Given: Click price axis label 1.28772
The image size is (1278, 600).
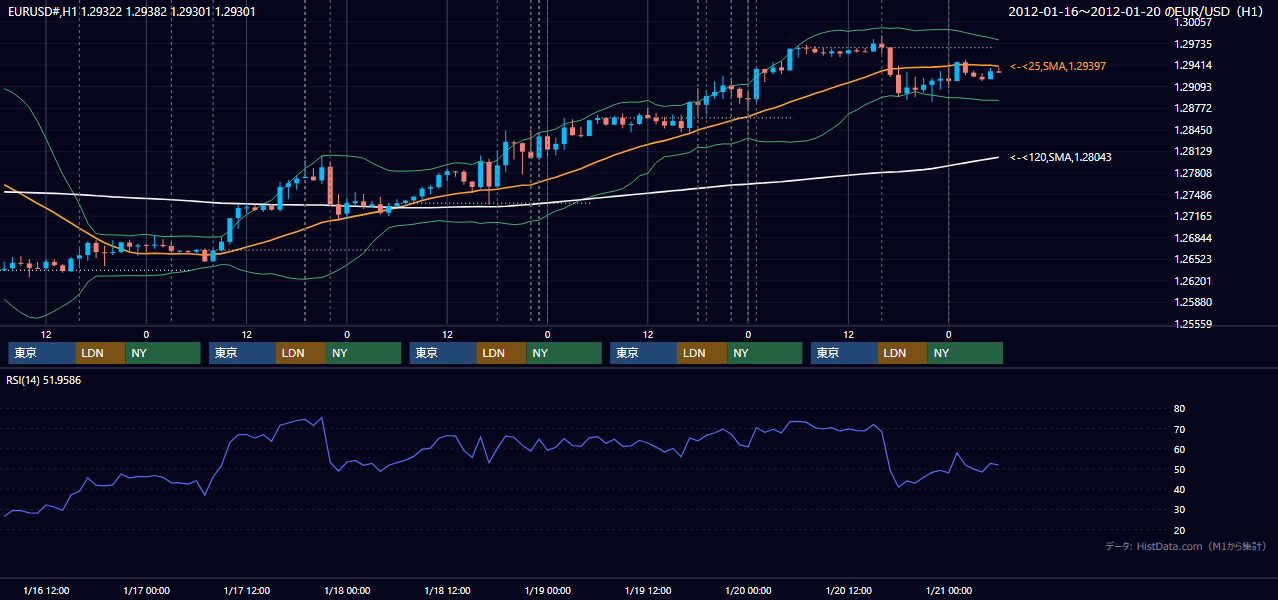Looking at the screenshot, I should (1193, 108).
